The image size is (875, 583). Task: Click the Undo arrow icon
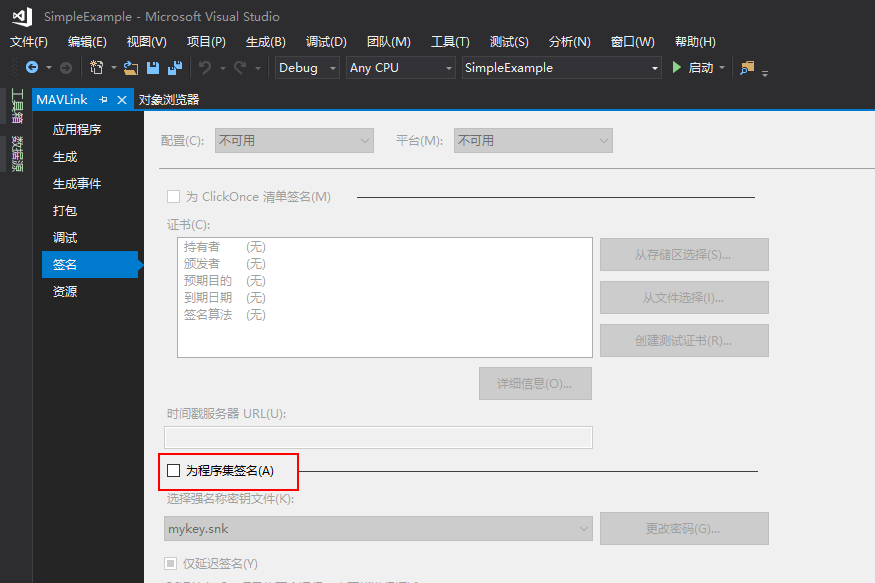point(205,68)
